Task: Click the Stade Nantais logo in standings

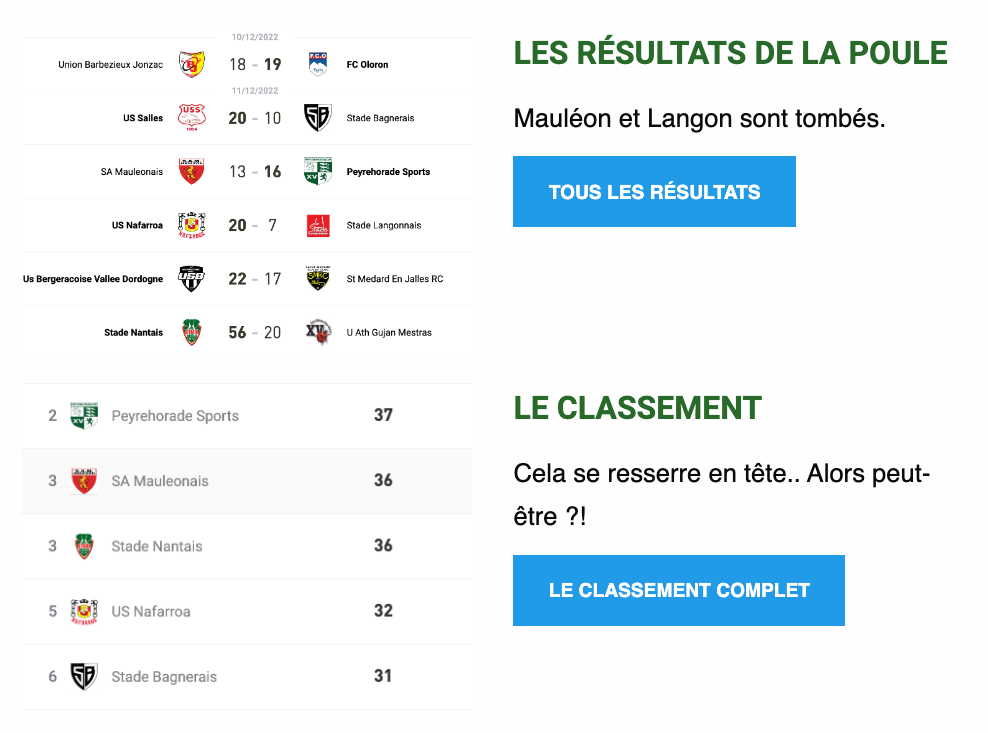Action: (84, 546)
